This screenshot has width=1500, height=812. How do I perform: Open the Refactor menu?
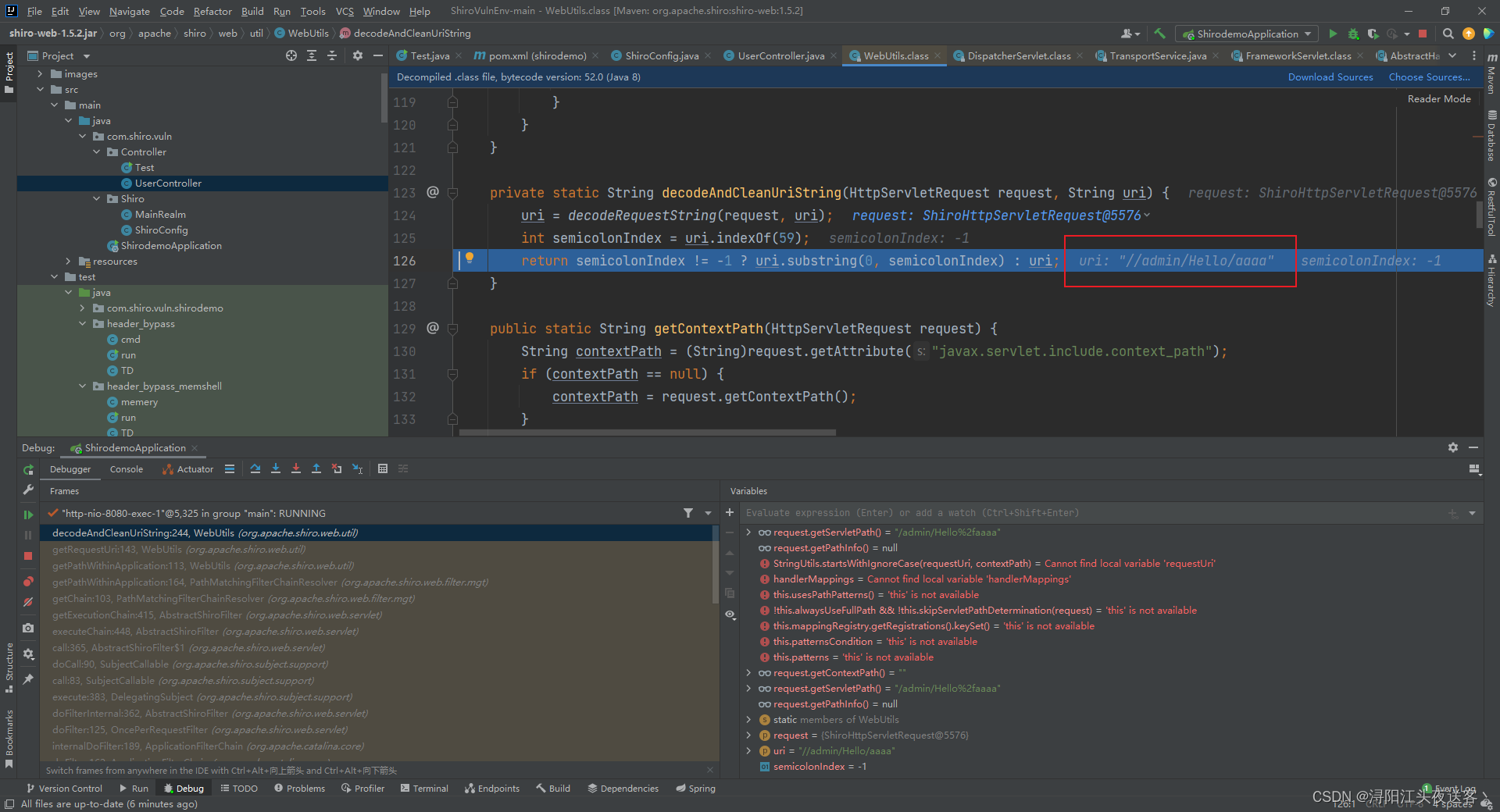point(212,11)
